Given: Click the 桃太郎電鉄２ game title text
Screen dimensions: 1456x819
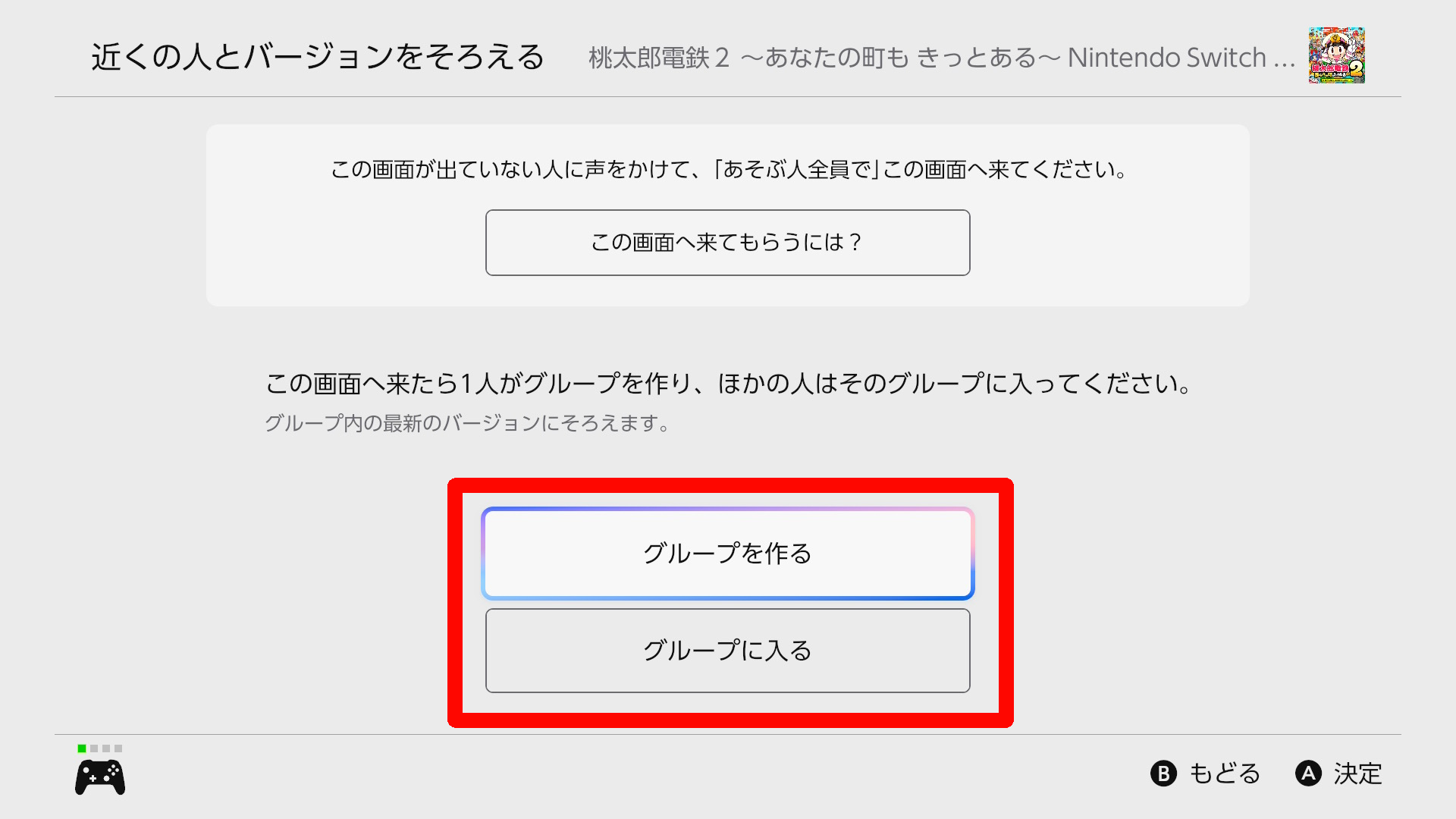Looking at the screenshot, I should pyautogui.click(x=658, y=58).
